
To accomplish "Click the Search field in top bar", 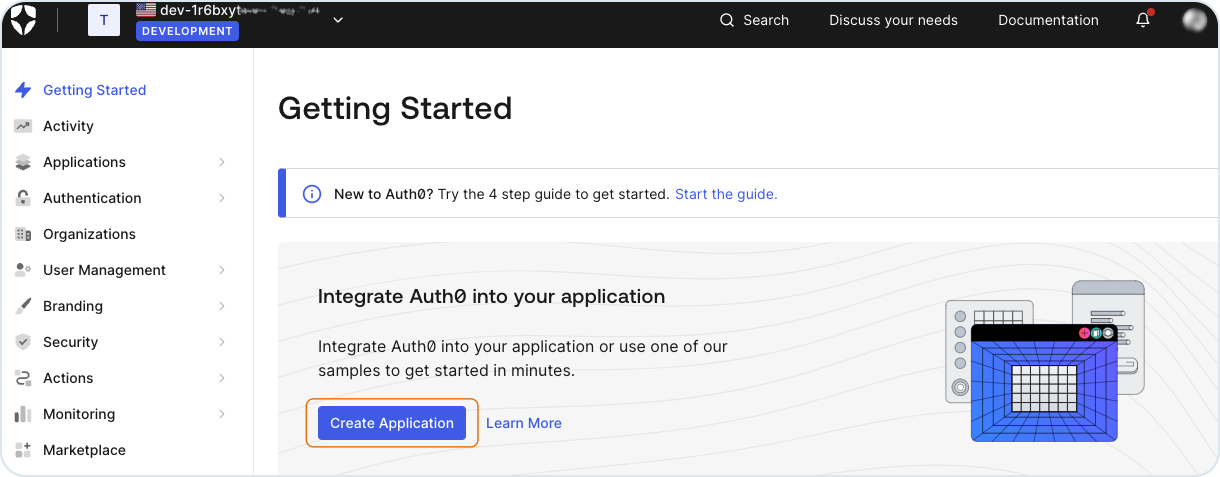I will coord(755,20).
